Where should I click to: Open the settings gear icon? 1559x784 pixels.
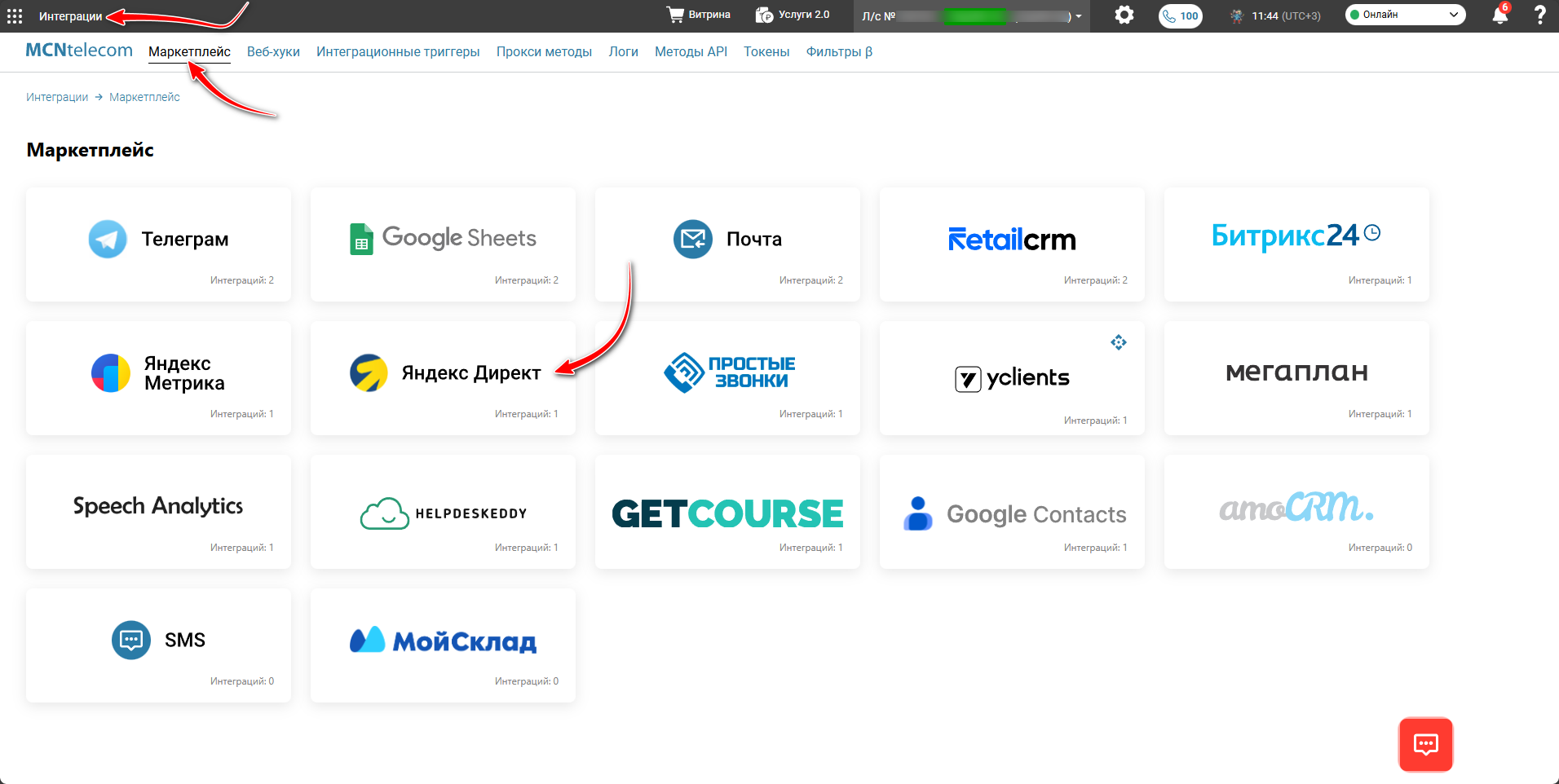click(1124, 15)
